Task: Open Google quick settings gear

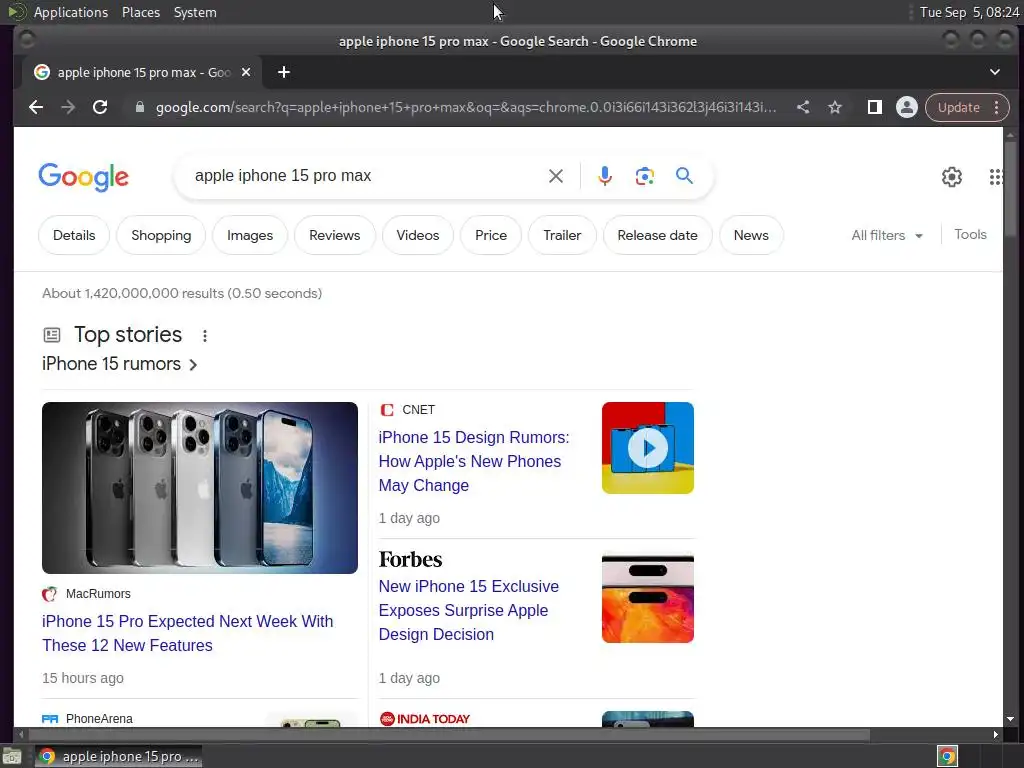Action: [x=952, y=176]
